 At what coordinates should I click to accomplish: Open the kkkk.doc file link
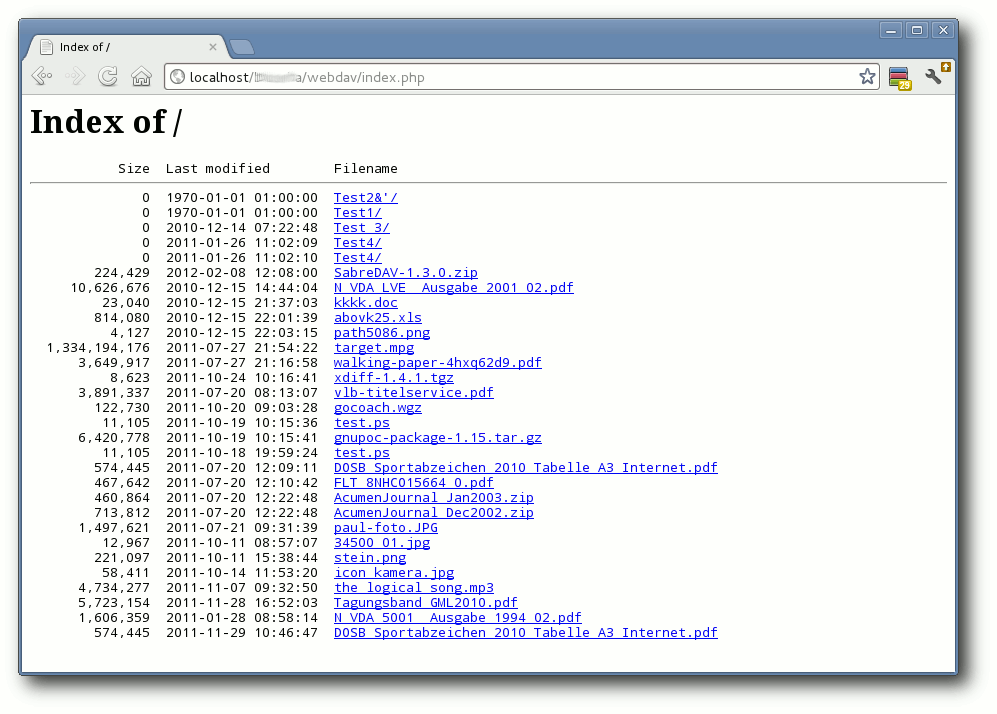point(366,303)
